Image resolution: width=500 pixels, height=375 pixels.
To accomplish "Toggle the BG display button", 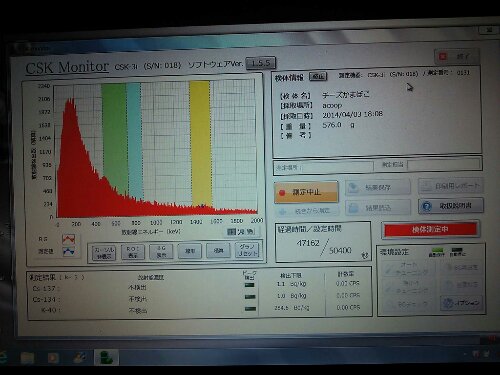I will [x=161, y=252].
